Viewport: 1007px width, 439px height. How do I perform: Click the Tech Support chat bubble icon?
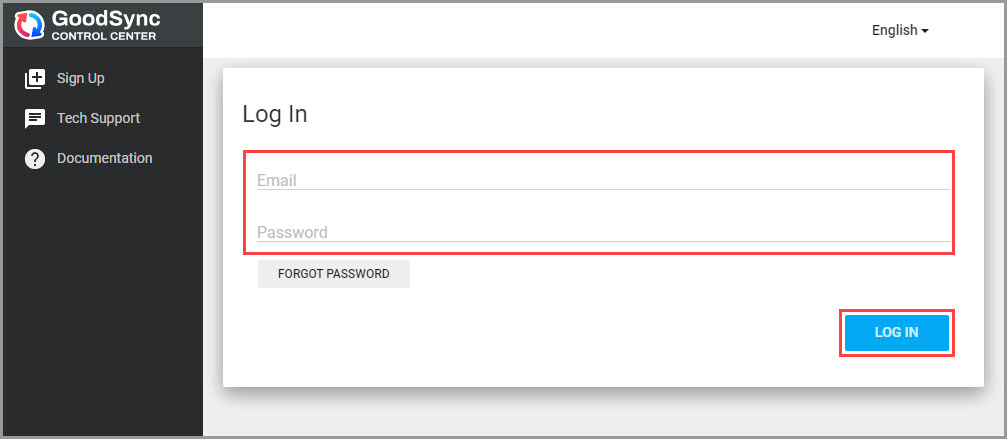pos(35,119)
